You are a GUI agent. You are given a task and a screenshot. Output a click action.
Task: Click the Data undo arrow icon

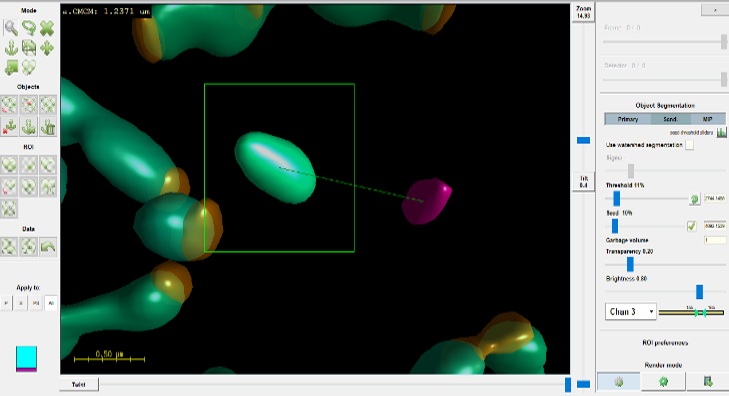click(48, 246)
